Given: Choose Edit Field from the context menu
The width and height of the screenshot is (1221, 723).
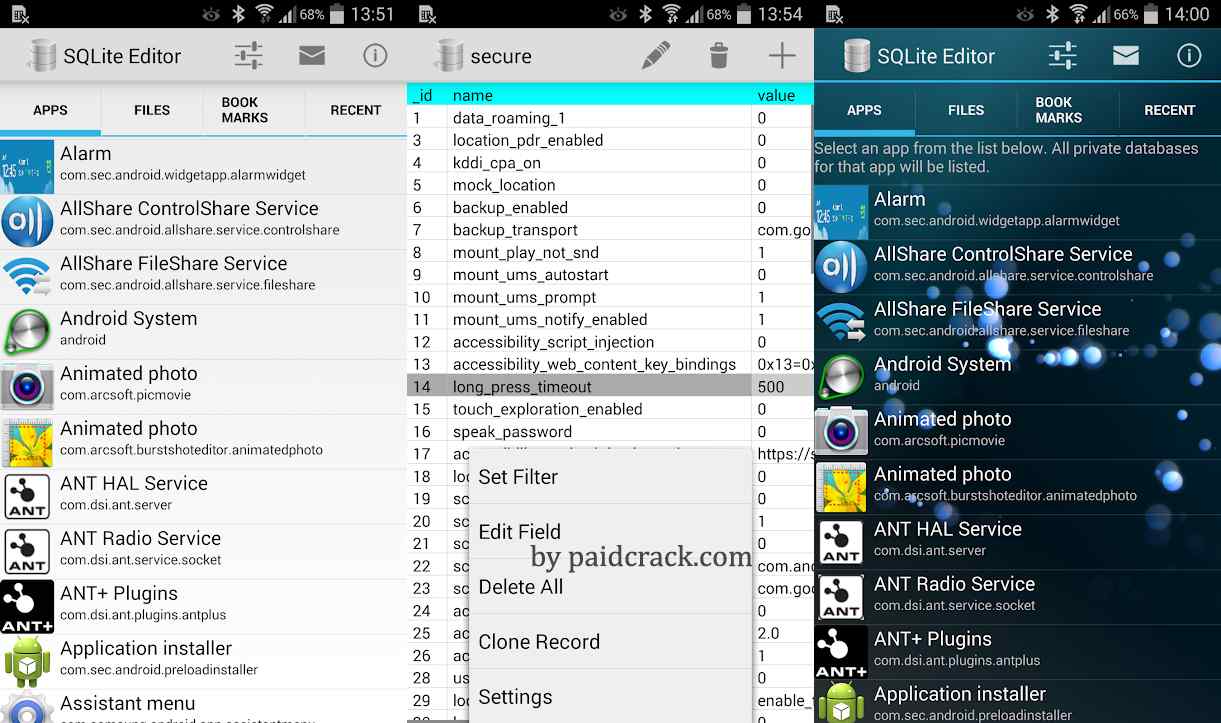Looking at the screenshot, I should click(610, 532).
